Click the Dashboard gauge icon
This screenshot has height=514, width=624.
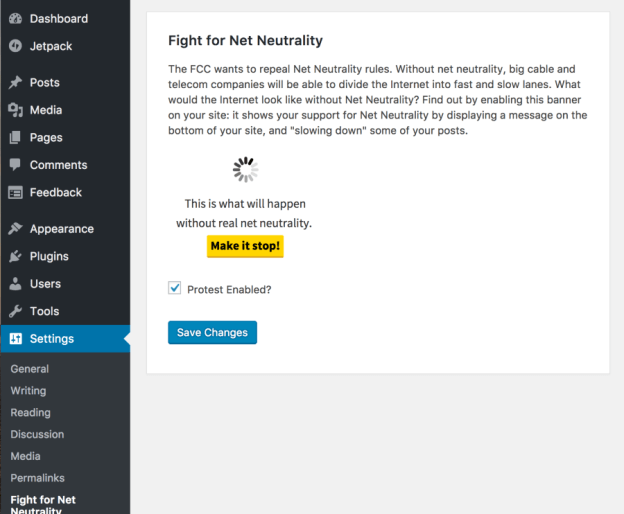(x=16, y=19)
